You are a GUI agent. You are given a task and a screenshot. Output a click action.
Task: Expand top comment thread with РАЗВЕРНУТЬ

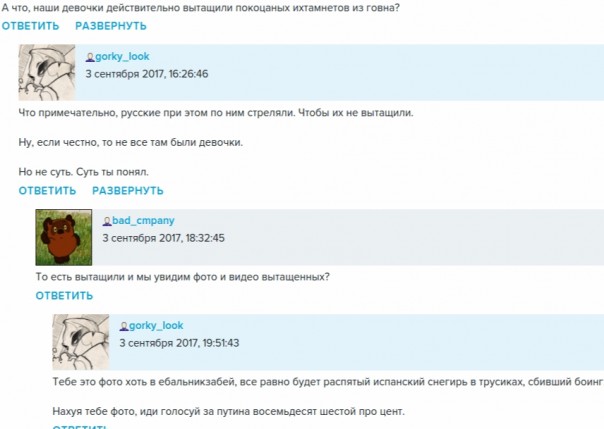coord(111,26)
